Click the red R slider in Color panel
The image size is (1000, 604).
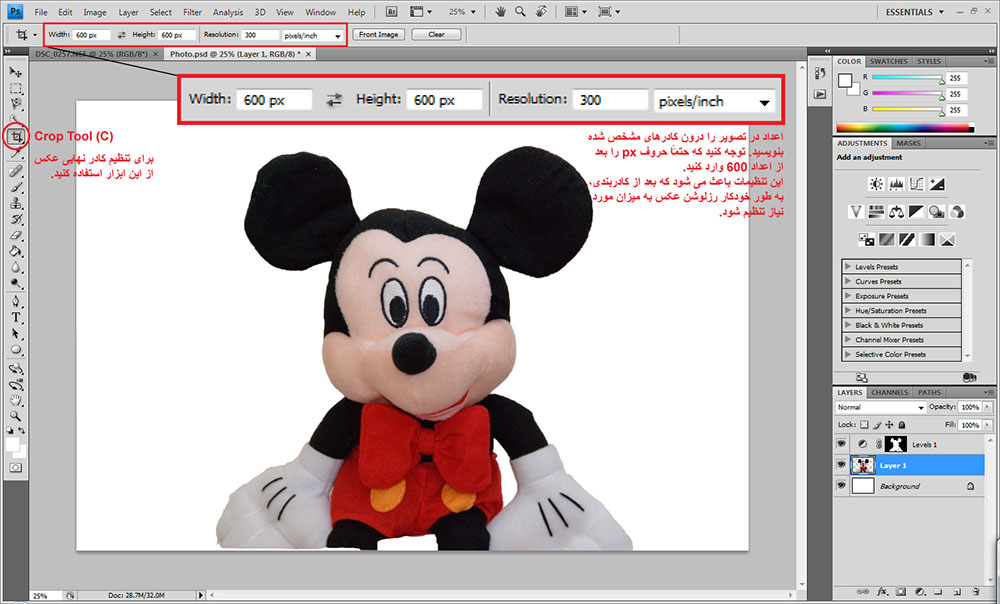[x=907, y=77]
